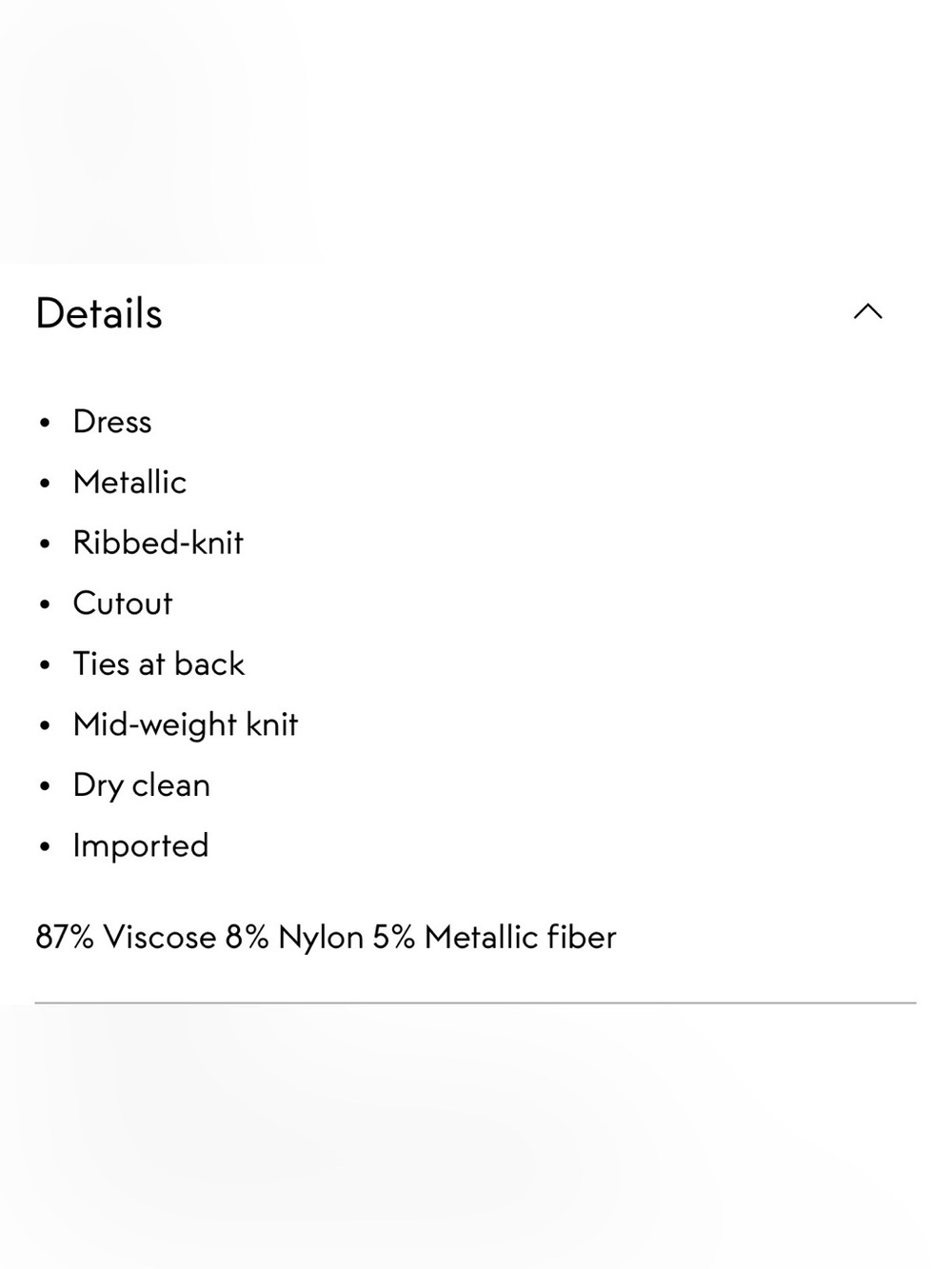Click the Details section heading
Viewport: 952px width, 1269px height.
(99, 313)
